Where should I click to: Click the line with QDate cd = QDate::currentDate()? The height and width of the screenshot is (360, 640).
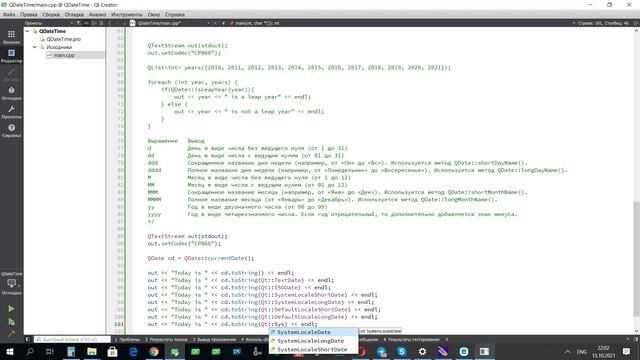pyautogui.click(x=201, y=258)
